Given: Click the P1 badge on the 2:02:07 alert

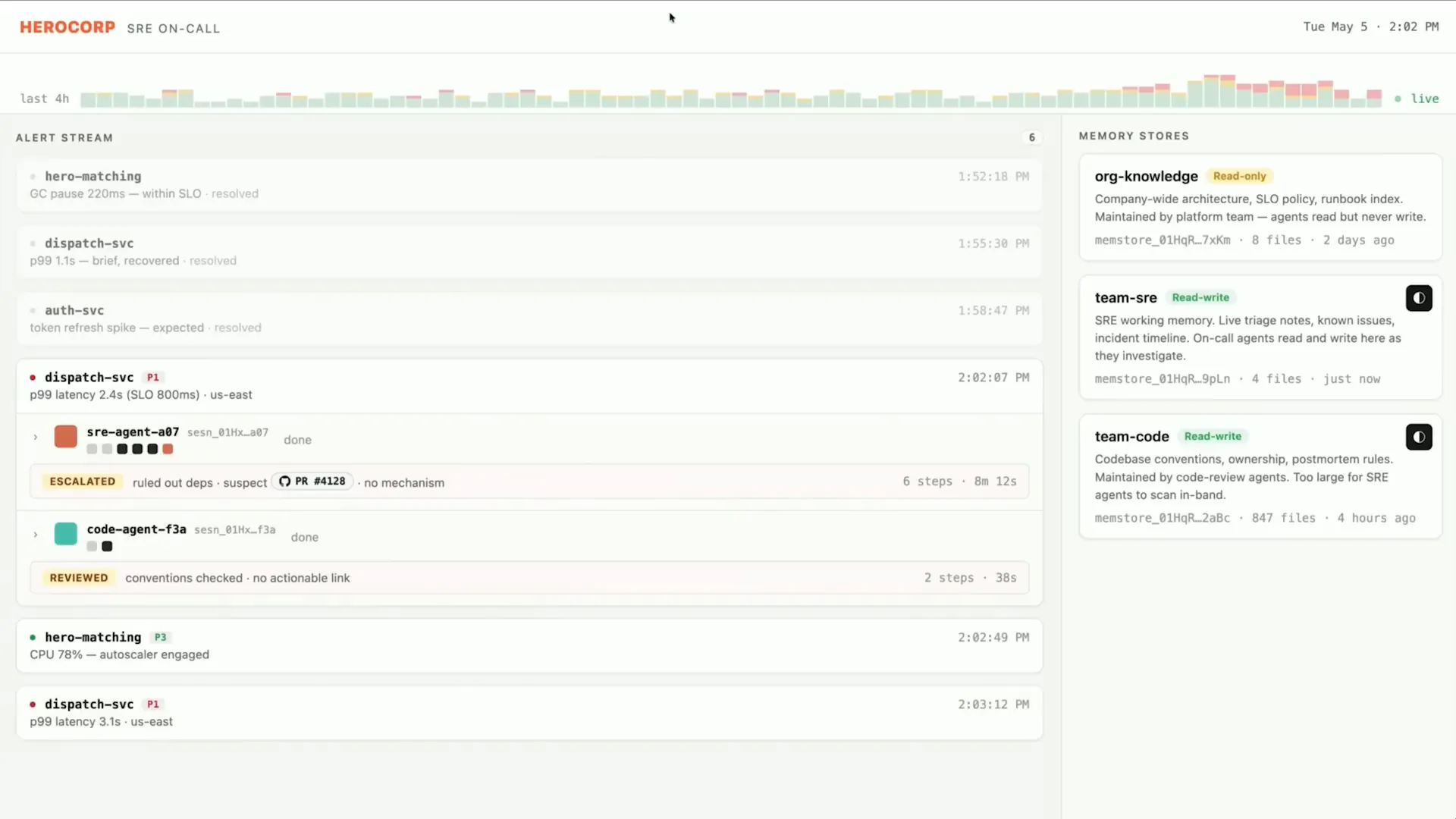Looking at the screenshot, I should click(x=153, y=377).
